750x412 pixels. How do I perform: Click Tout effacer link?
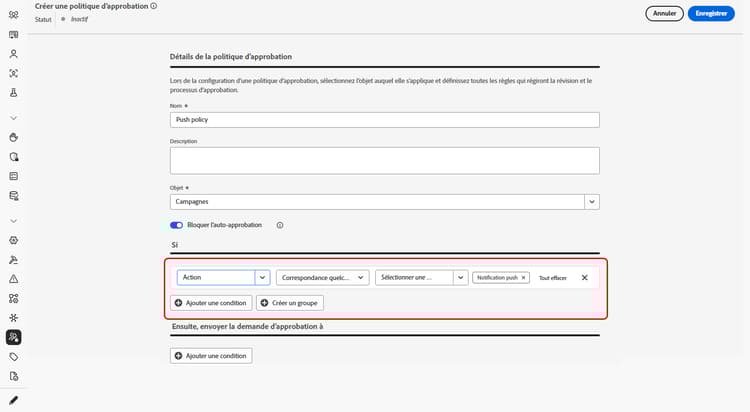[552, 278]
